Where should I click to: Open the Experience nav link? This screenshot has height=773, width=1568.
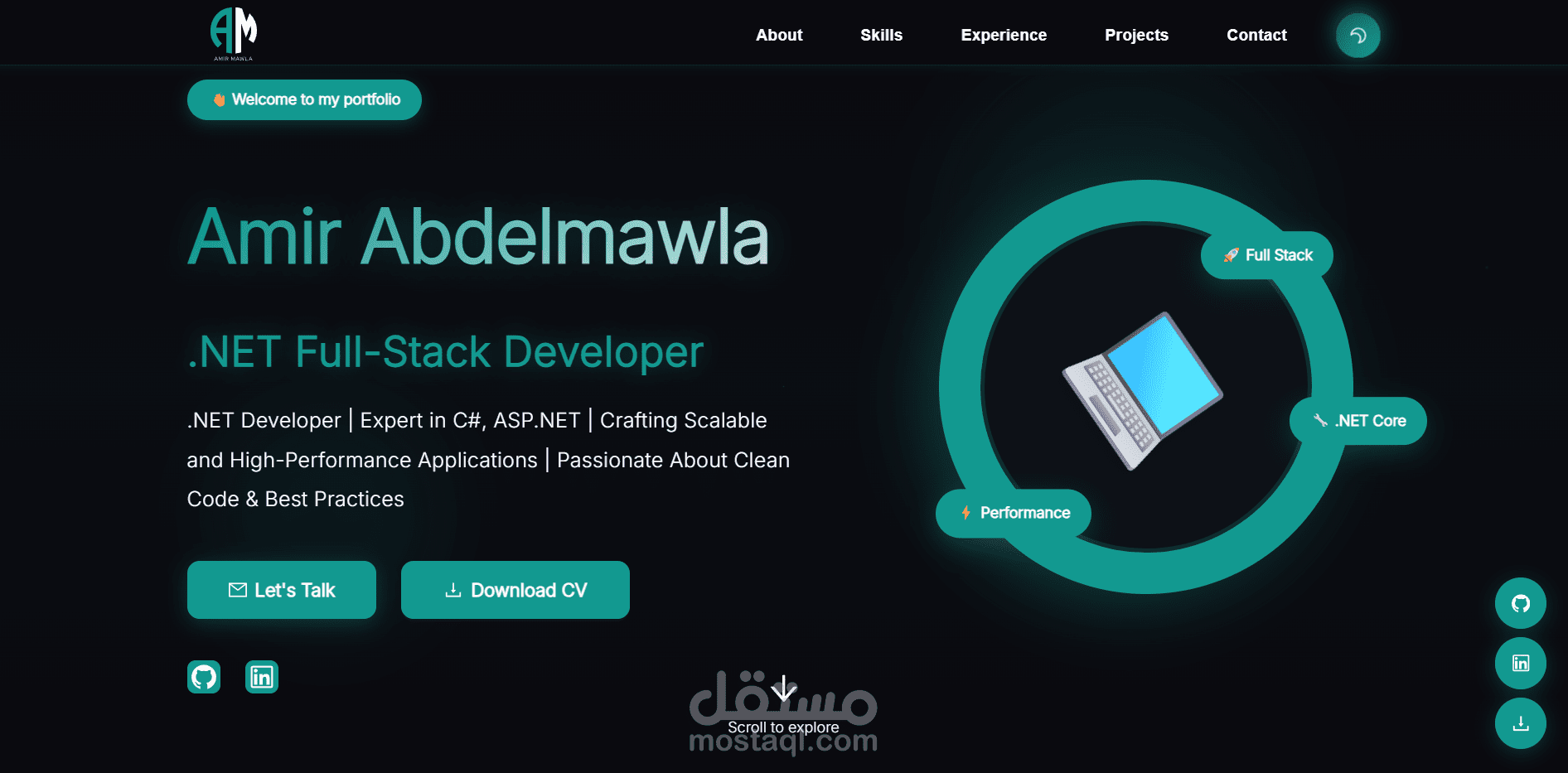1004,35
